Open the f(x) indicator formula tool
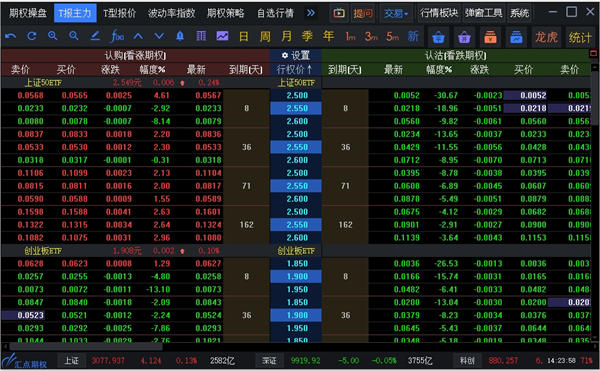Viewport: 600px width, 371px height. 117,36
